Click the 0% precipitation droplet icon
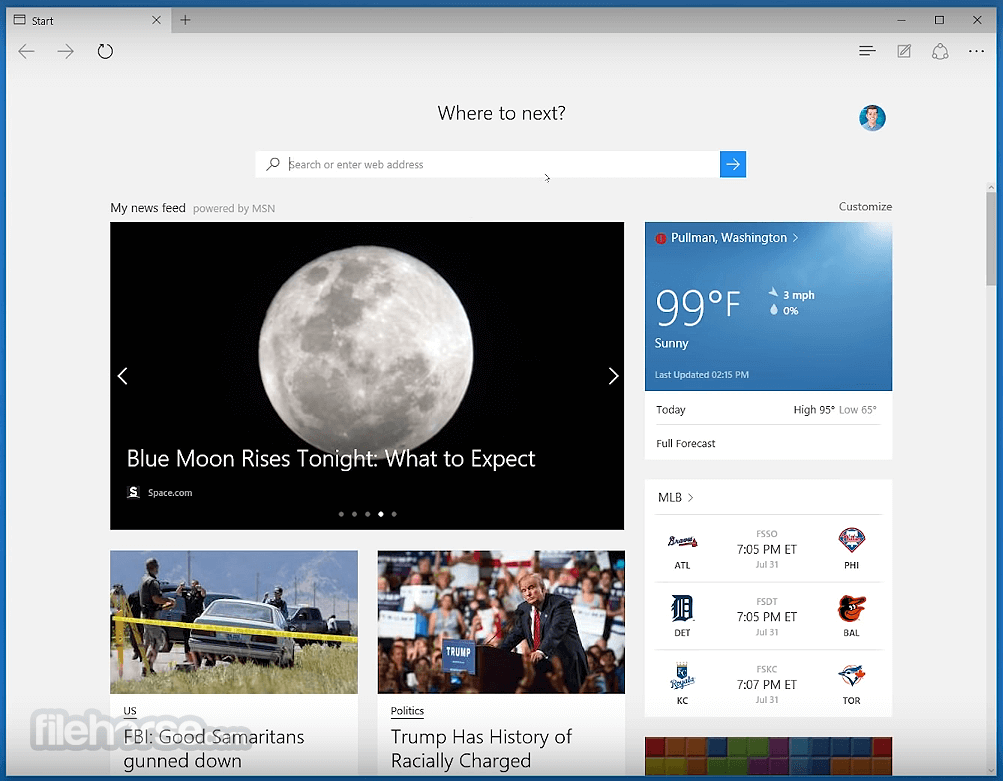Image resolution: width=1003 pixels, height=781 pixels. click(773, 310)
